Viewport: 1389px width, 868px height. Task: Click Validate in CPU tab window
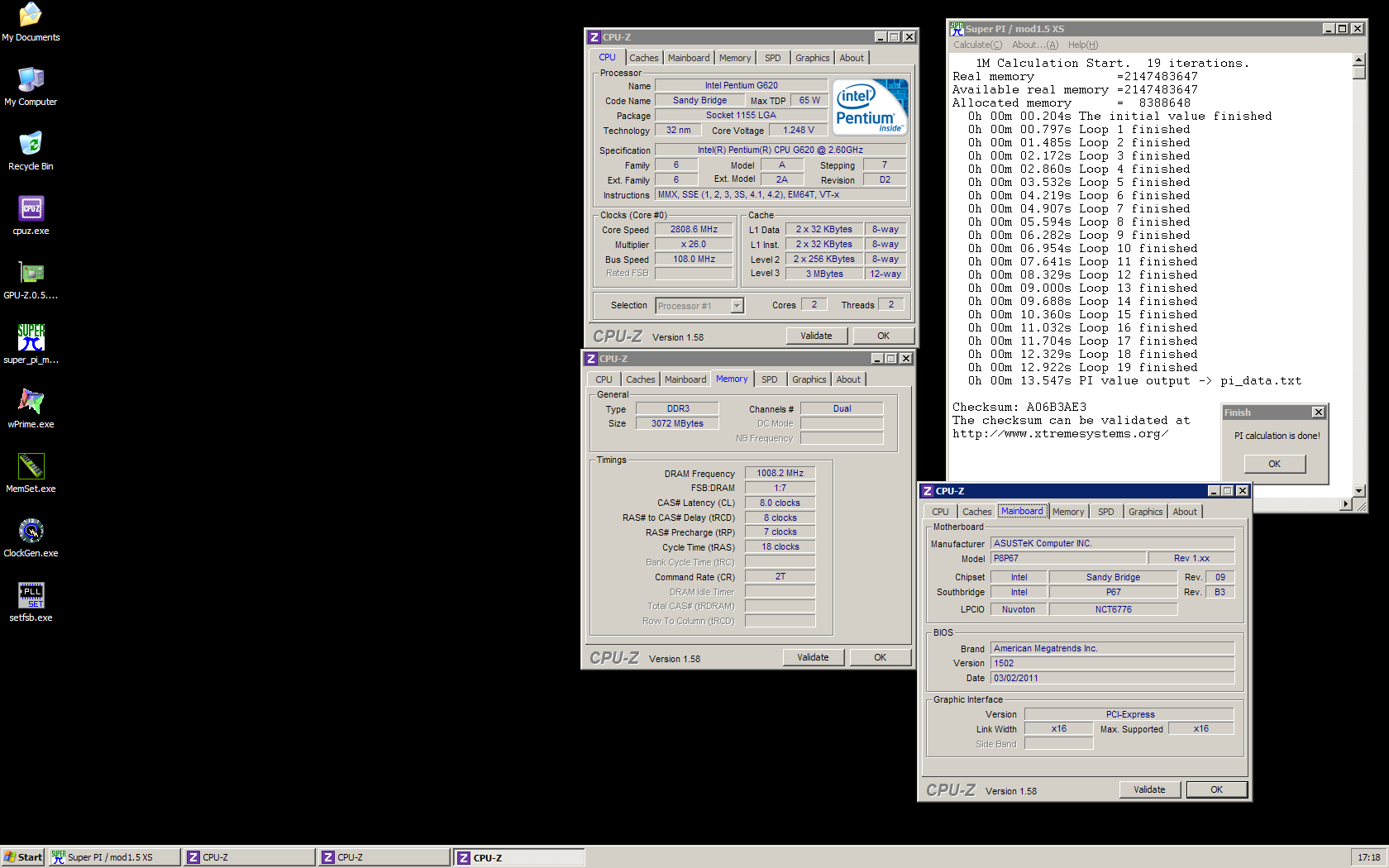(x=816, y=336)
